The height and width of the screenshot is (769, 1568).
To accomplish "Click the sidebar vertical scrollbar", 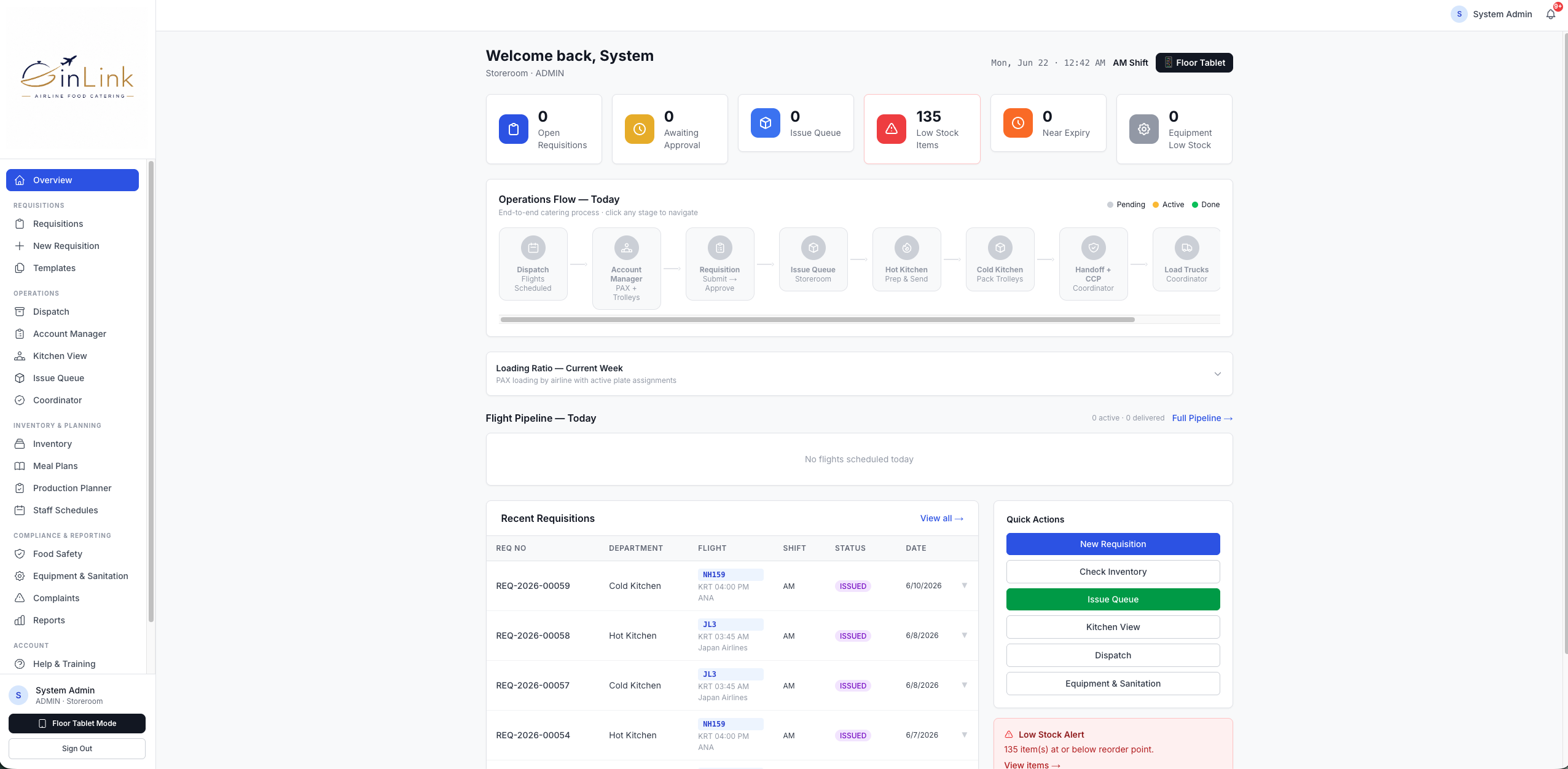I will click(151, 392).
